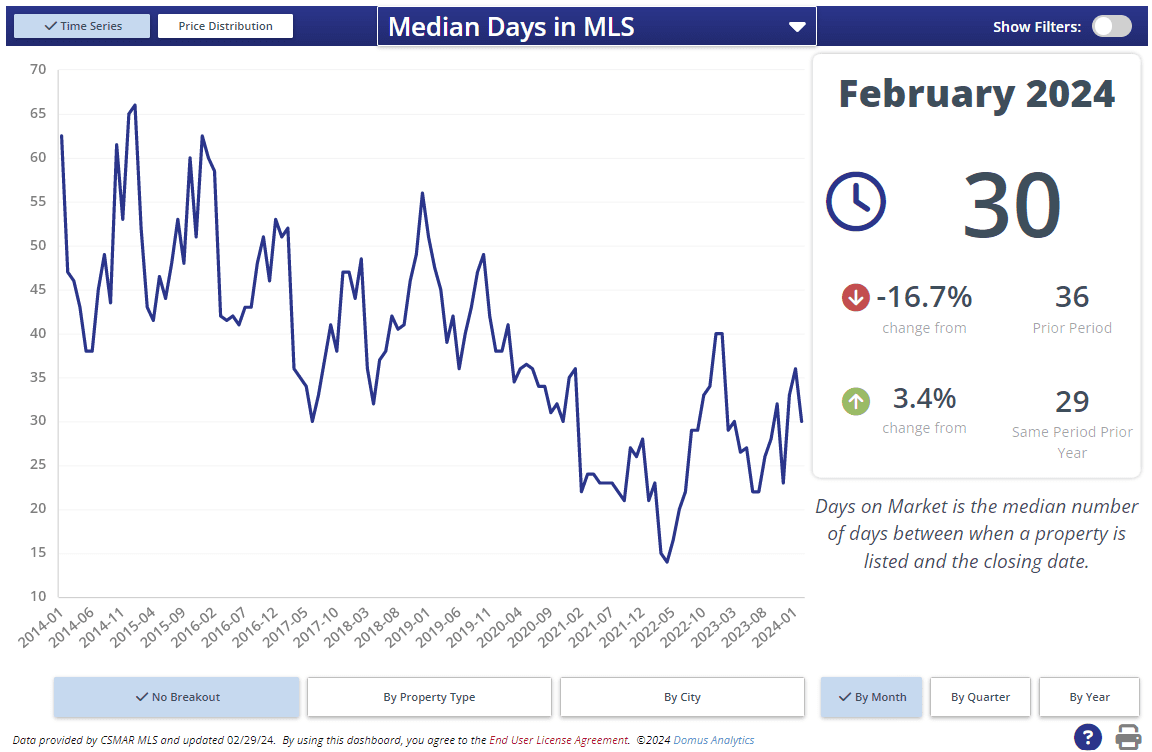Click the 2019-01 peak on the chart line
The width and height of the screenshot is (1152, 752).
click(x=422, y=193)
